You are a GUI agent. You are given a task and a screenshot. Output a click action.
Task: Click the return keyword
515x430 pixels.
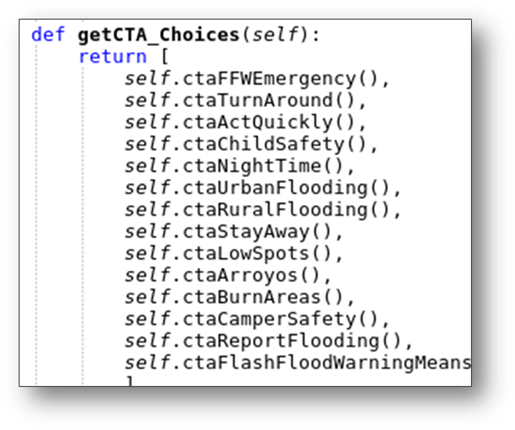click(x=113, y=56)
